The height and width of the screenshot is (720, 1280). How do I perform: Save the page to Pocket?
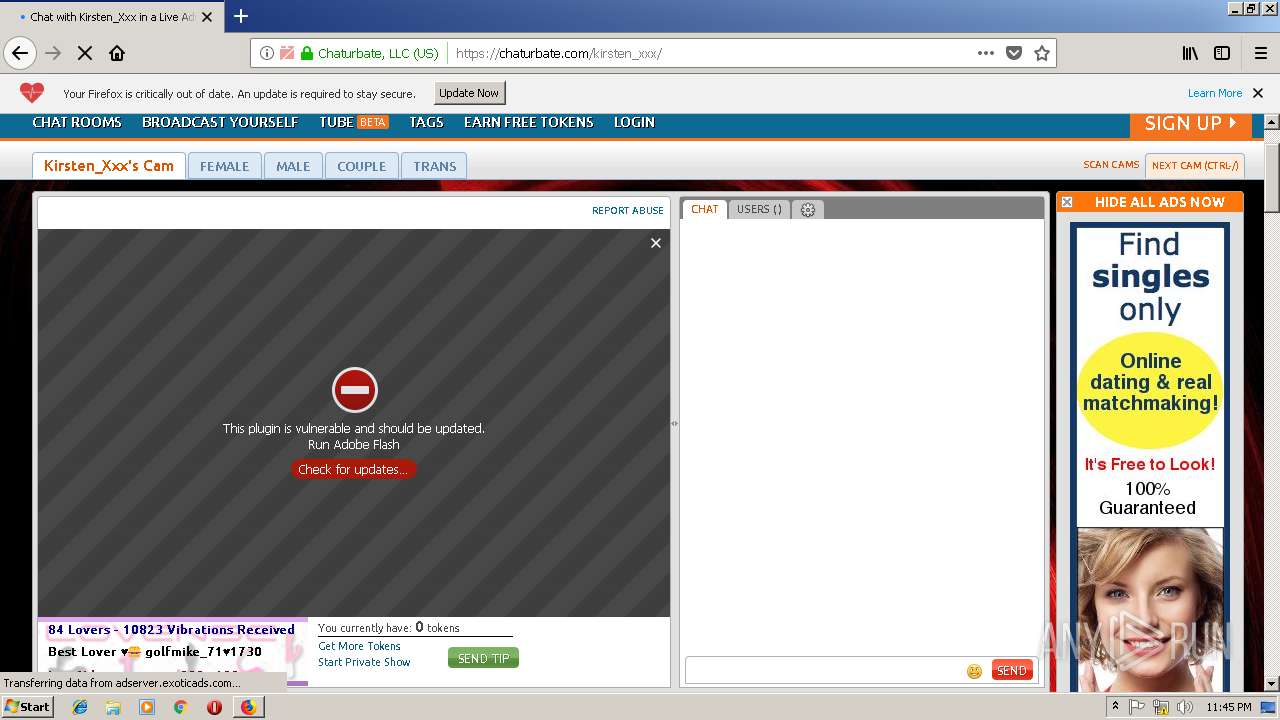(1014, 53)
